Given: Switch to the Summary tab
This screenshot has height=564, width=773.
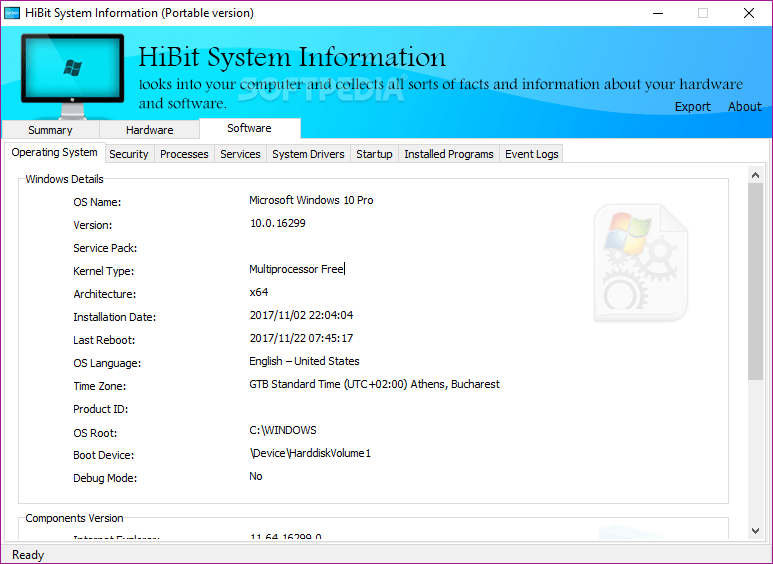Looking at the screenshot, I should [50, 130].
